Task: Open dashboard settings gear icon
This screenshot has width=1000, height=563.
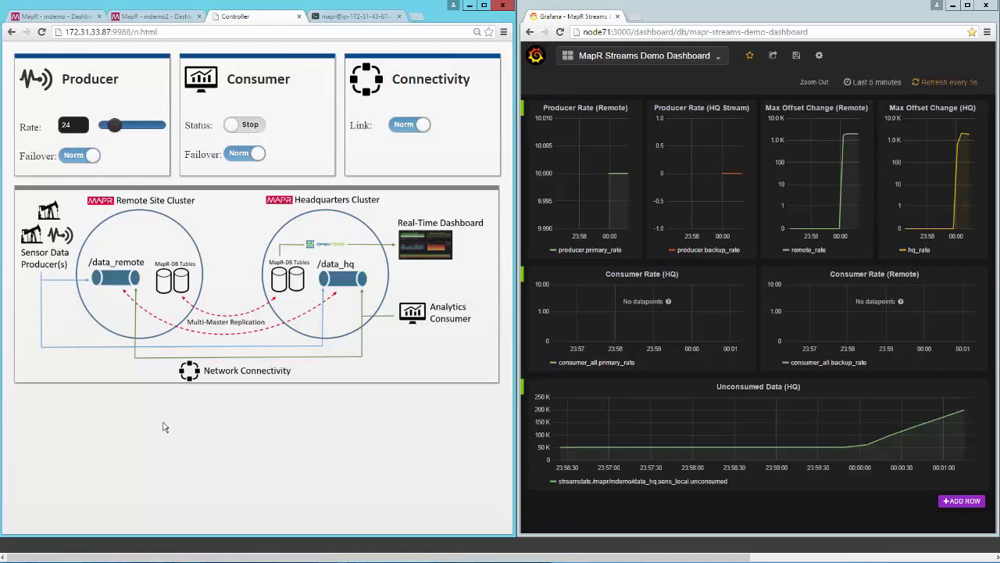Action: [819, 55]
